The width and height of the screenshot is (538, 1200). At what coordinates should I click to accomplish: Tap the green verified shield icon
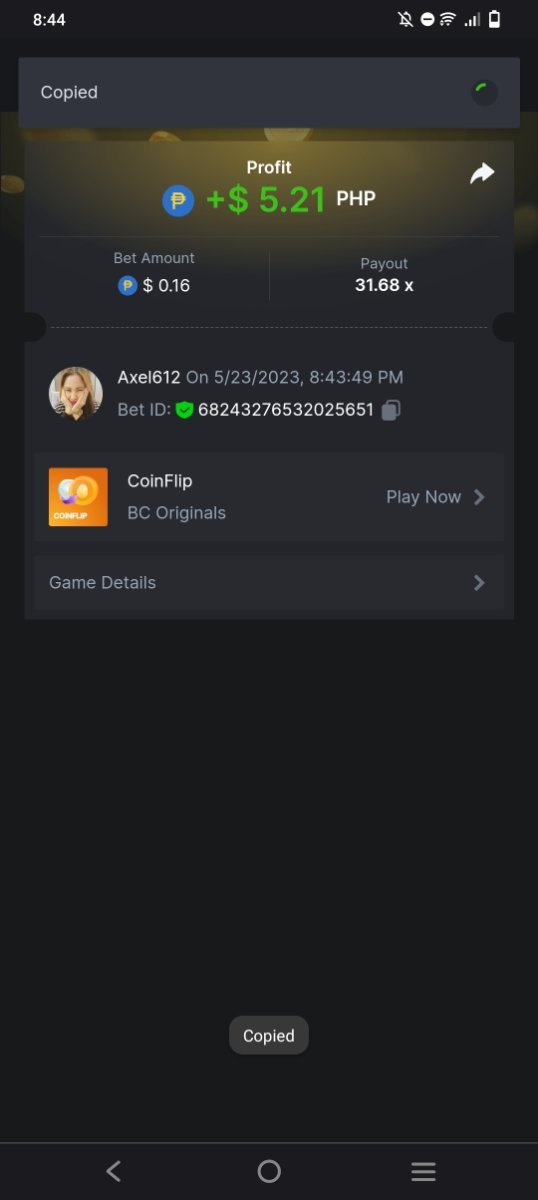pyautogui.click(x=184, y=409)
